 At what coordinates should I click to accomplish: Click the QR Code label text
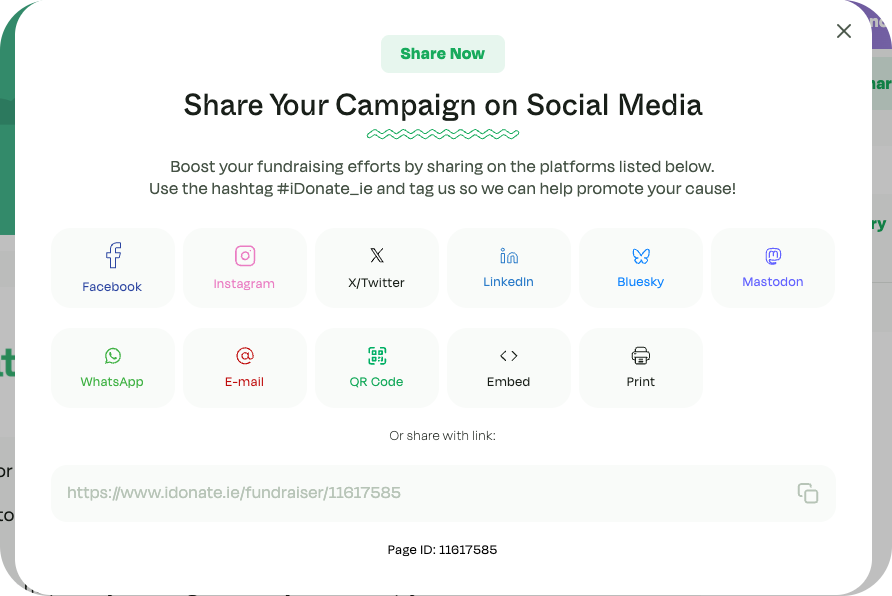[x=376, y=382]
